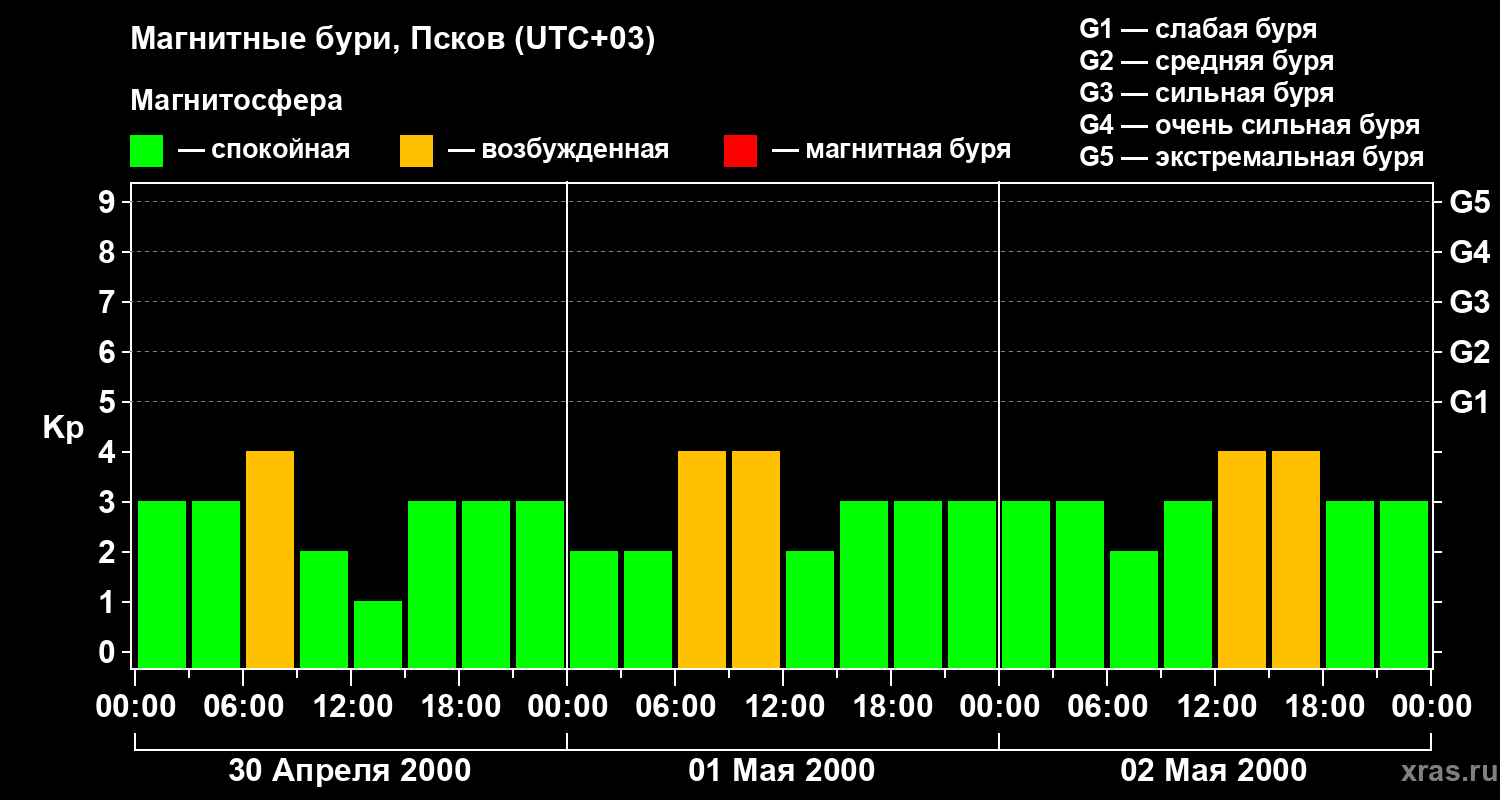
Task: Click the 06:00–09:00 Kp 2 bar on 02 Мая
Action: tap(1134, 609)
